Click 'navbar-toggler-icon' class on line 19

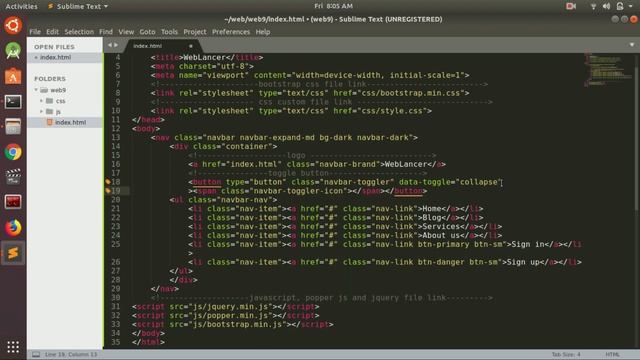tap(300, 191)
